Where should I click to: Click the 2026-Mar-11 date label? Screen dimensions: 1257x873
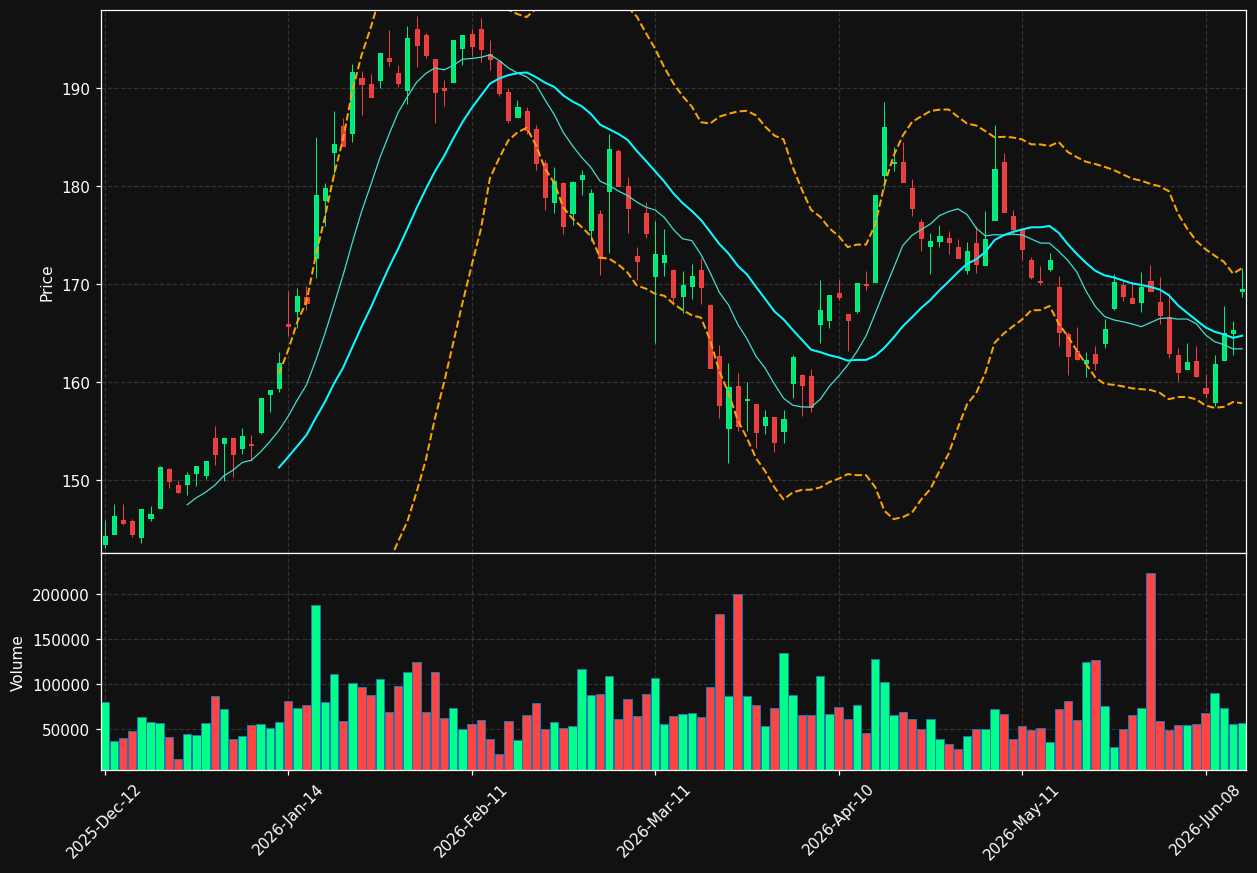(654, 821)
